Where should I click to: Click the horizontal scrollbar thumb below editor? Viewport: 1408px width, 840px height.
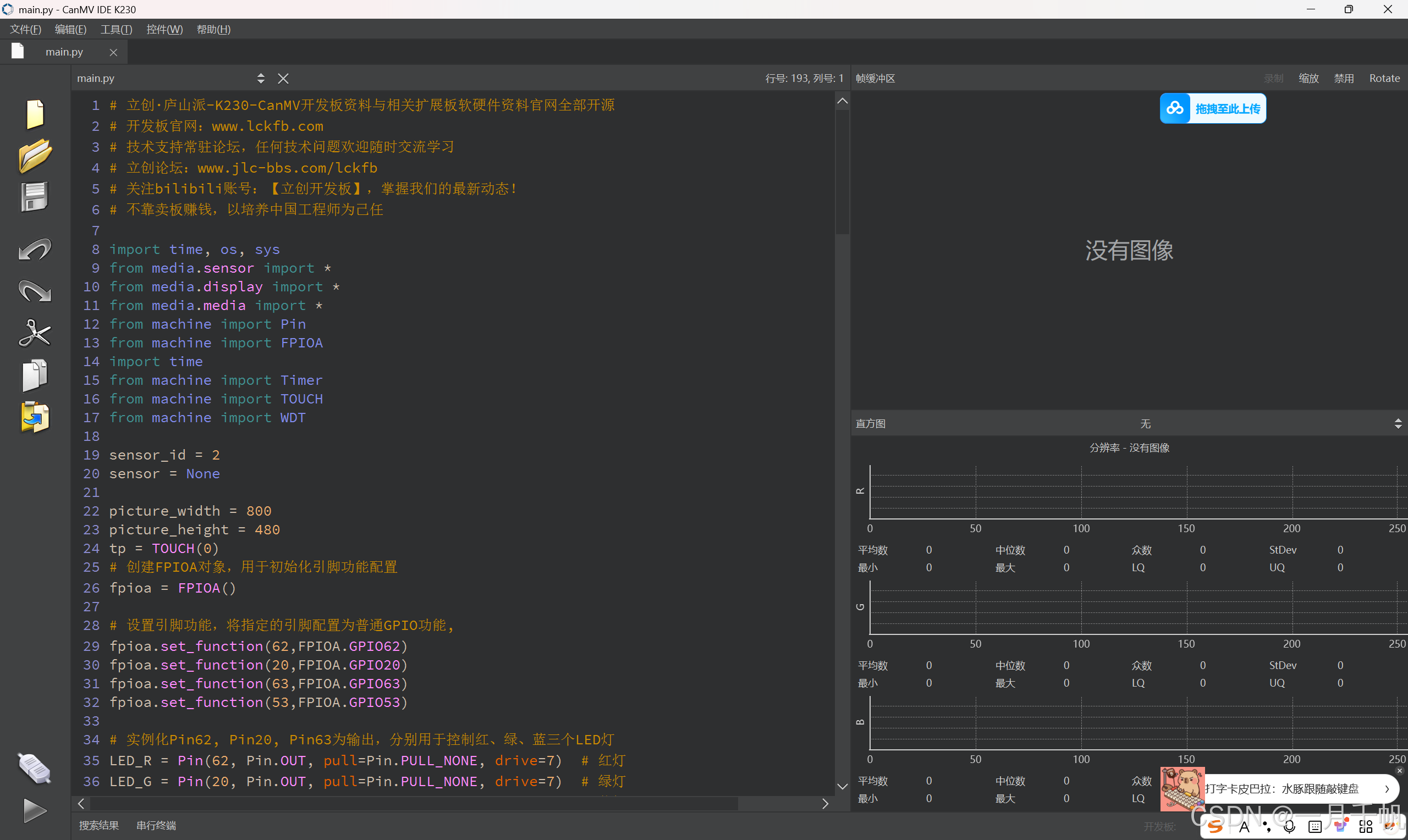pos(414,803)
